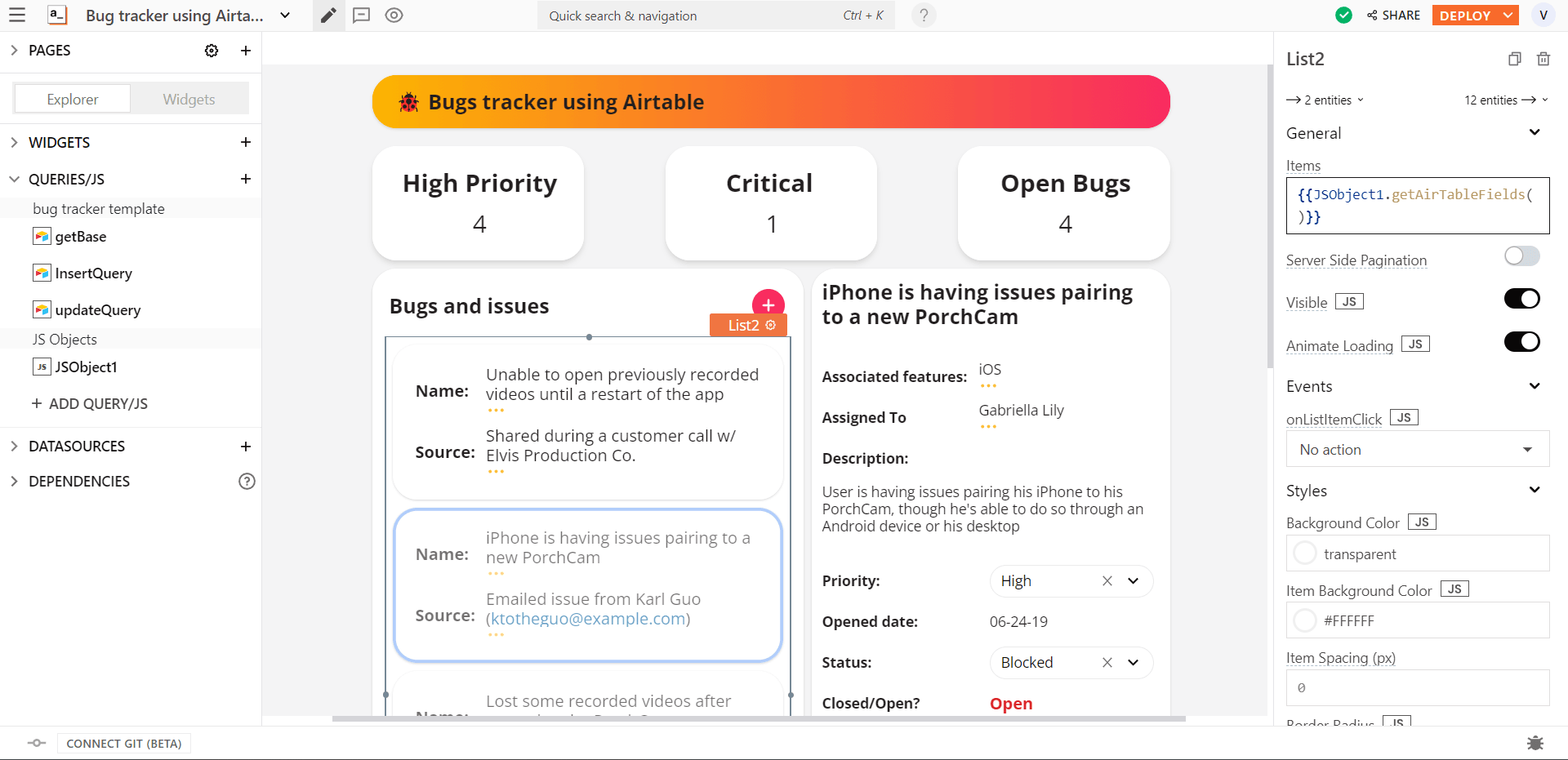Open the debugger bug icon
Viewport: 1568px width, 760px height.
(1535, 743)
